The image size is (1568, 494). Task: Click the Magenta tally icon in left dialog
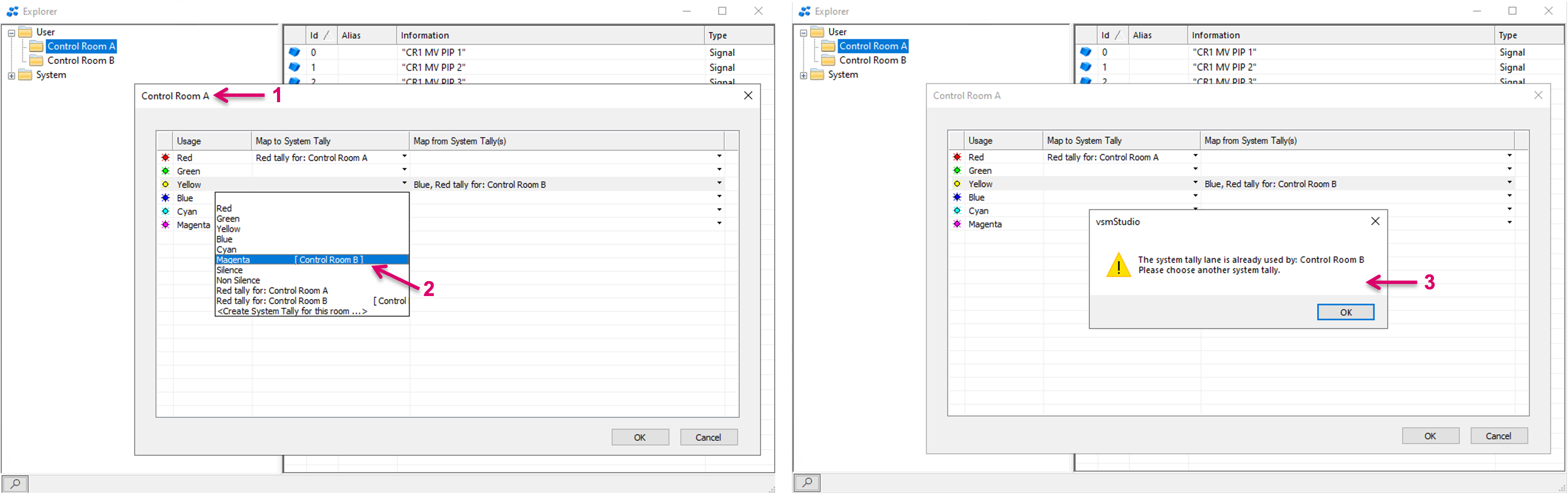[166, 225]
